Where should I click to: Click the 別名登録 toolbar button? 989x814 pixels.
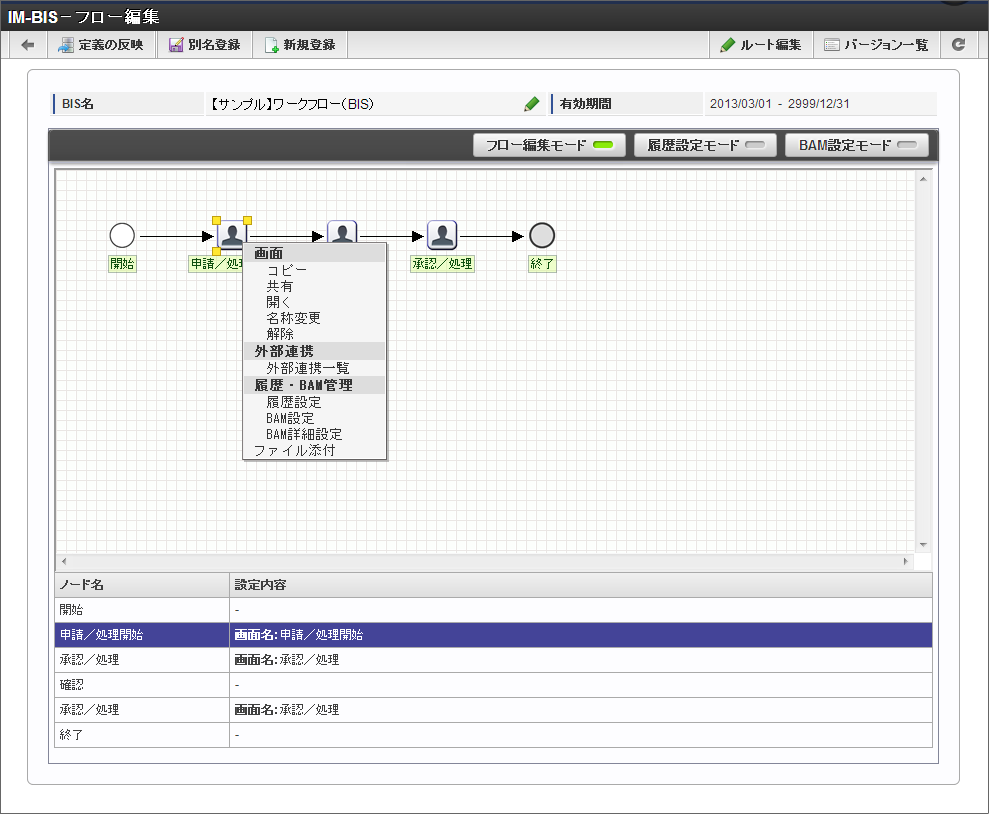[x=204, y=45]
